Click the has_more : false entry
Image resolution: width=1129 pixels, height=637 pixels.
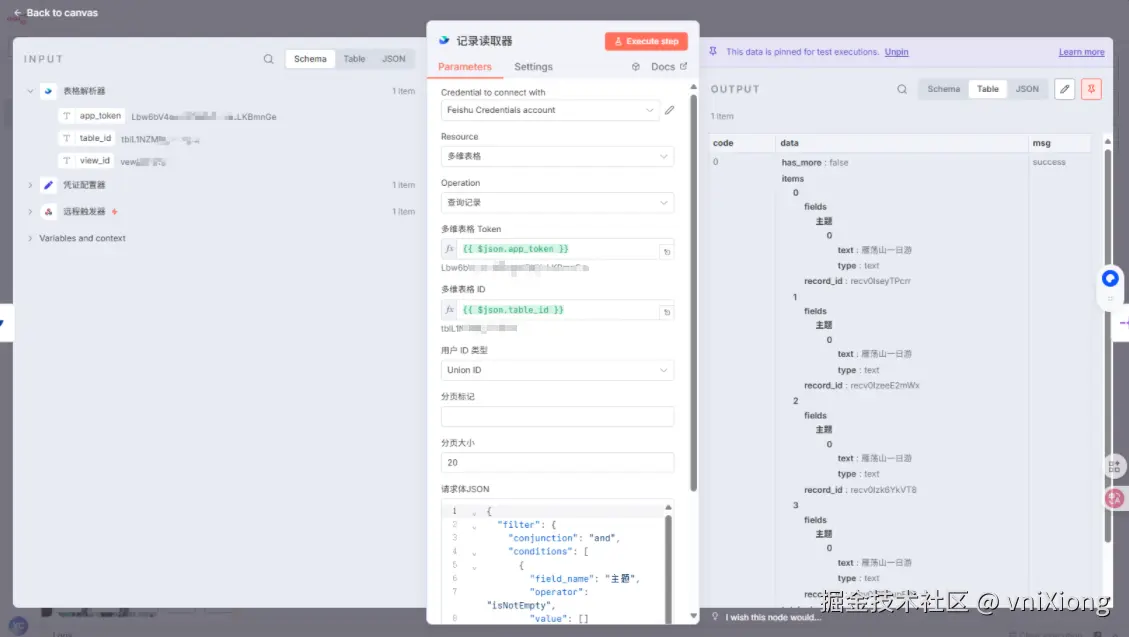click(814, 163)
